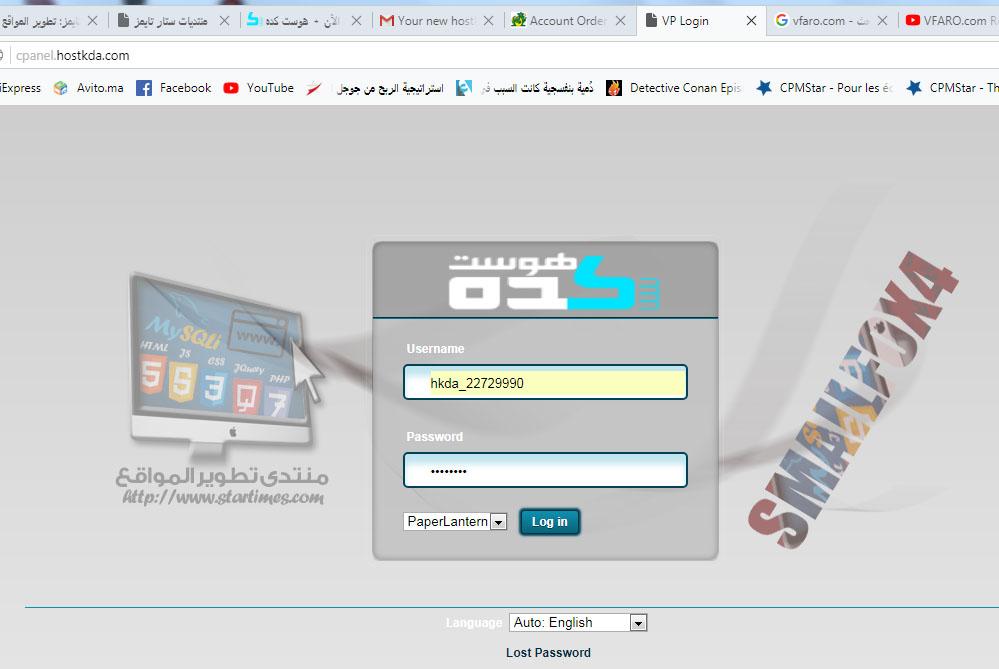
Task: Switch to the Your new host Gmail tab
Action: [x=436, y=20]
